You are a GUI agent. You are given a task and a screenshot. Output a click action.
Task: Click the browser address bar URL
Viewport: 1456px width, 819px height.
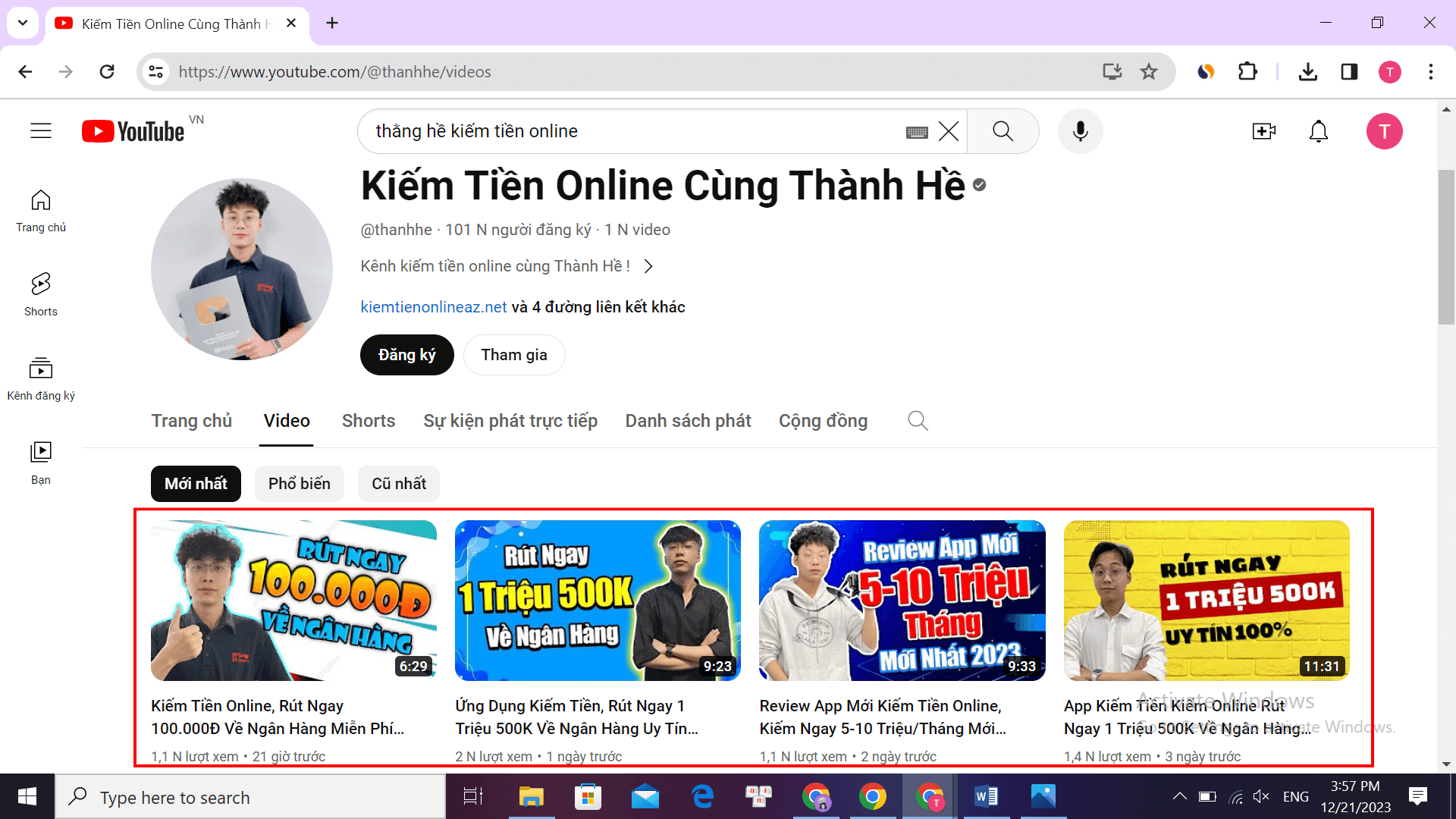pos(334,72)
